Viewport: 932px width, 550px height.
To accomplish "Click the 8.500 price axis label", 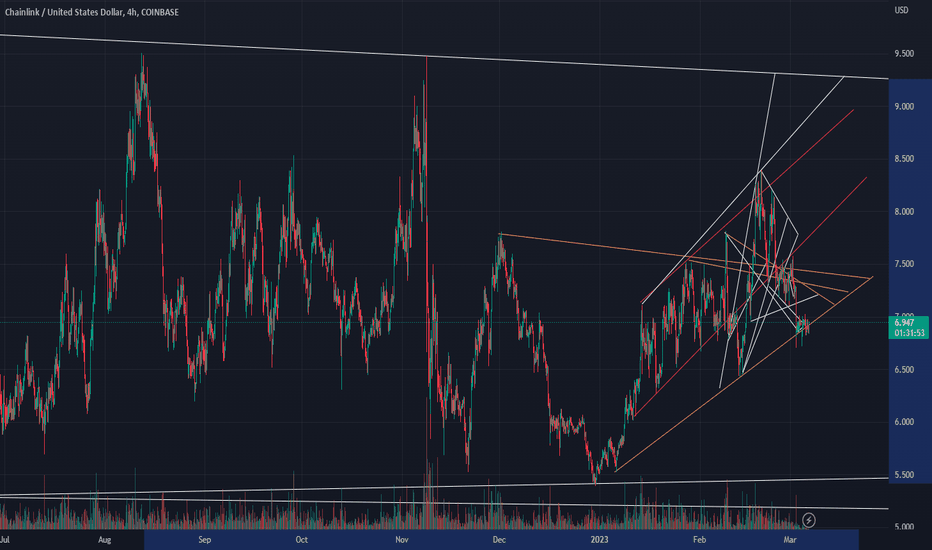I will (904, 159).
